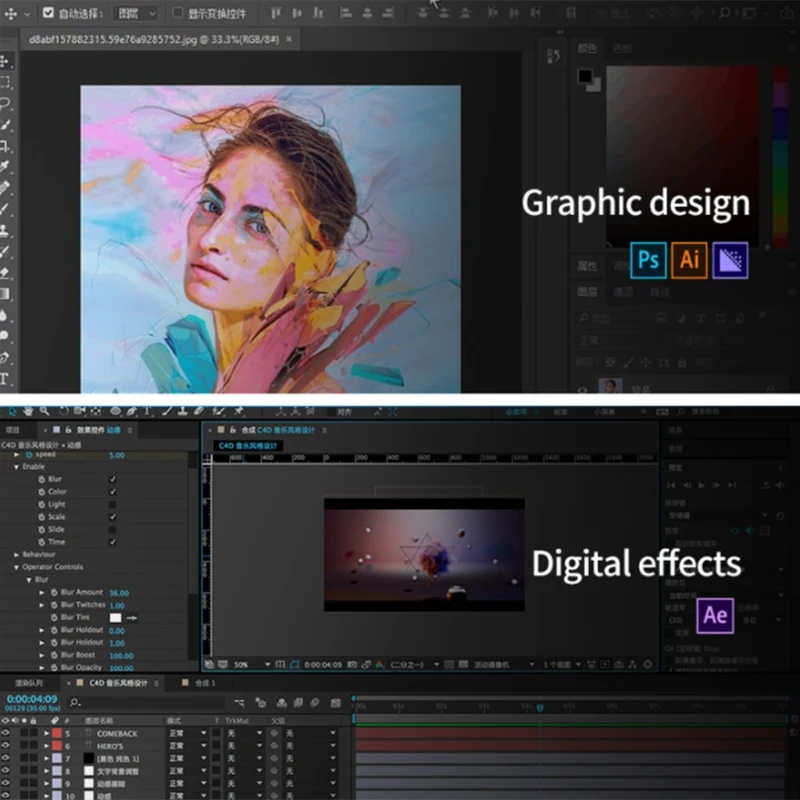Pick the Crop tool
Screen dimensions: 800x800
[6, 145]
